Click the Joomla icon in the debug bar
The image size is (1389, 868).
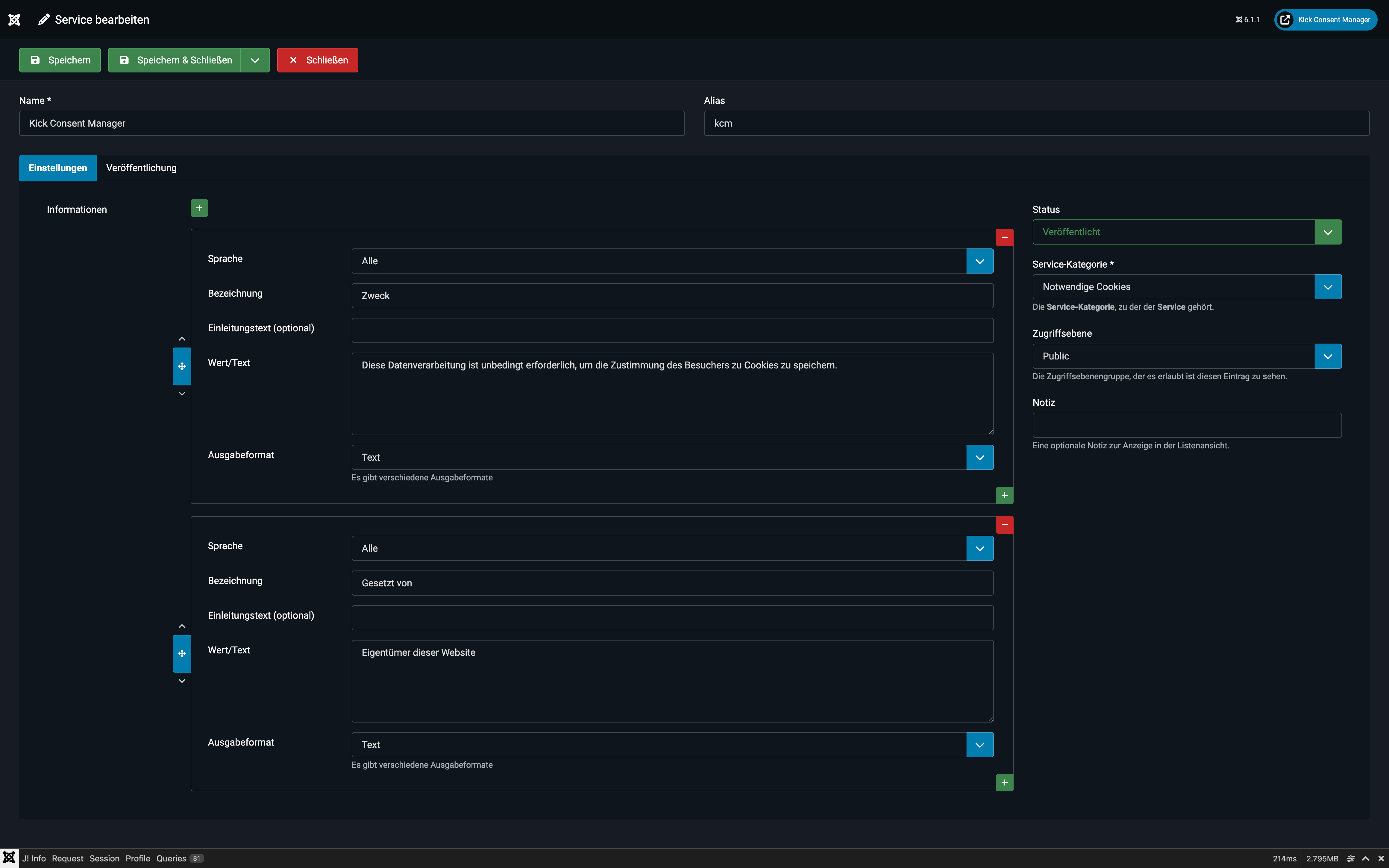[9, 858]
